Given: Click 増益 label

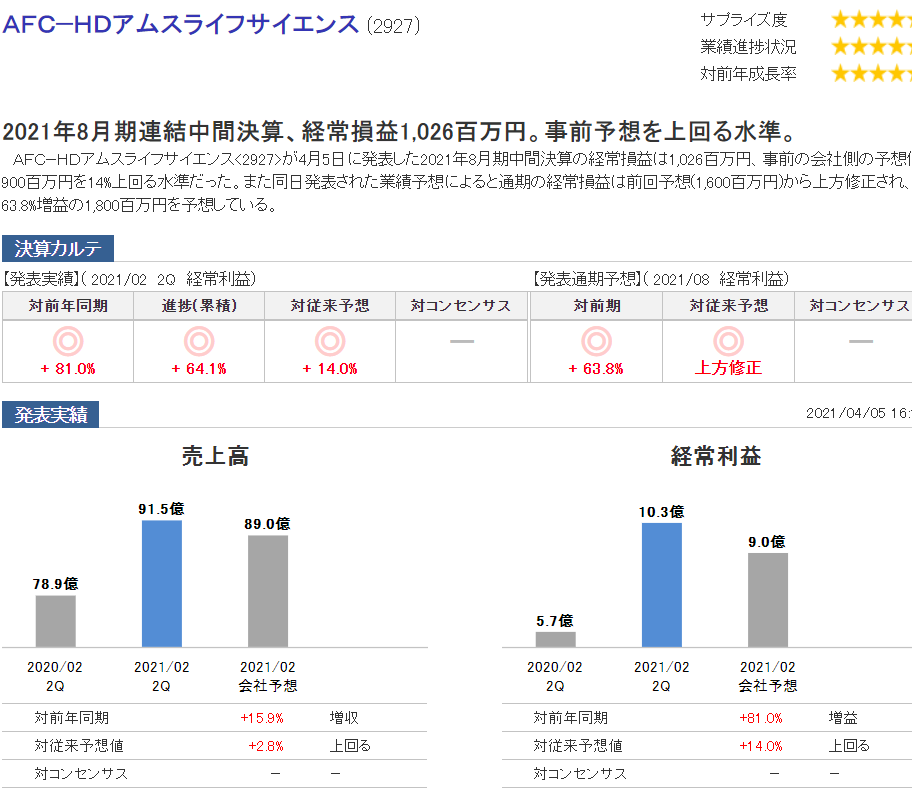Looking at the screenshot, I should click(843, 718).
